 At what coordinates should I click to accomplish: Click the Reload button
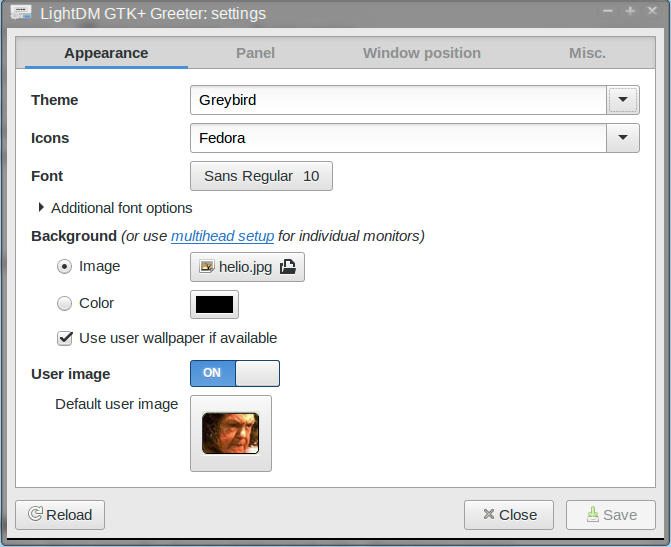coord(60,514)
